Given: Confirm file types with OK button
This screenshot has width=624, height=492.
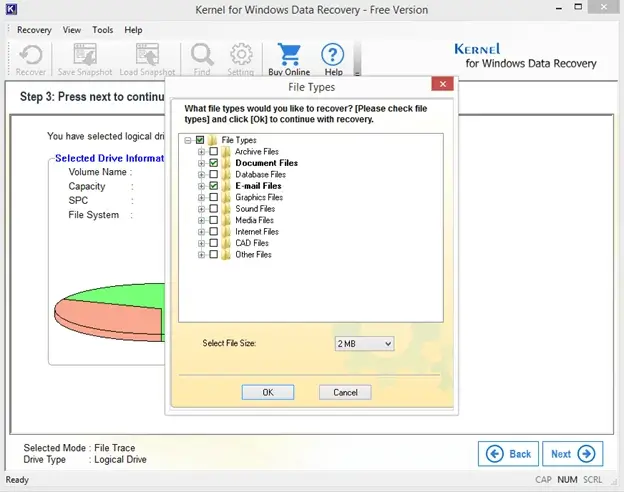Looking at the screenshot, I should 268,392.
